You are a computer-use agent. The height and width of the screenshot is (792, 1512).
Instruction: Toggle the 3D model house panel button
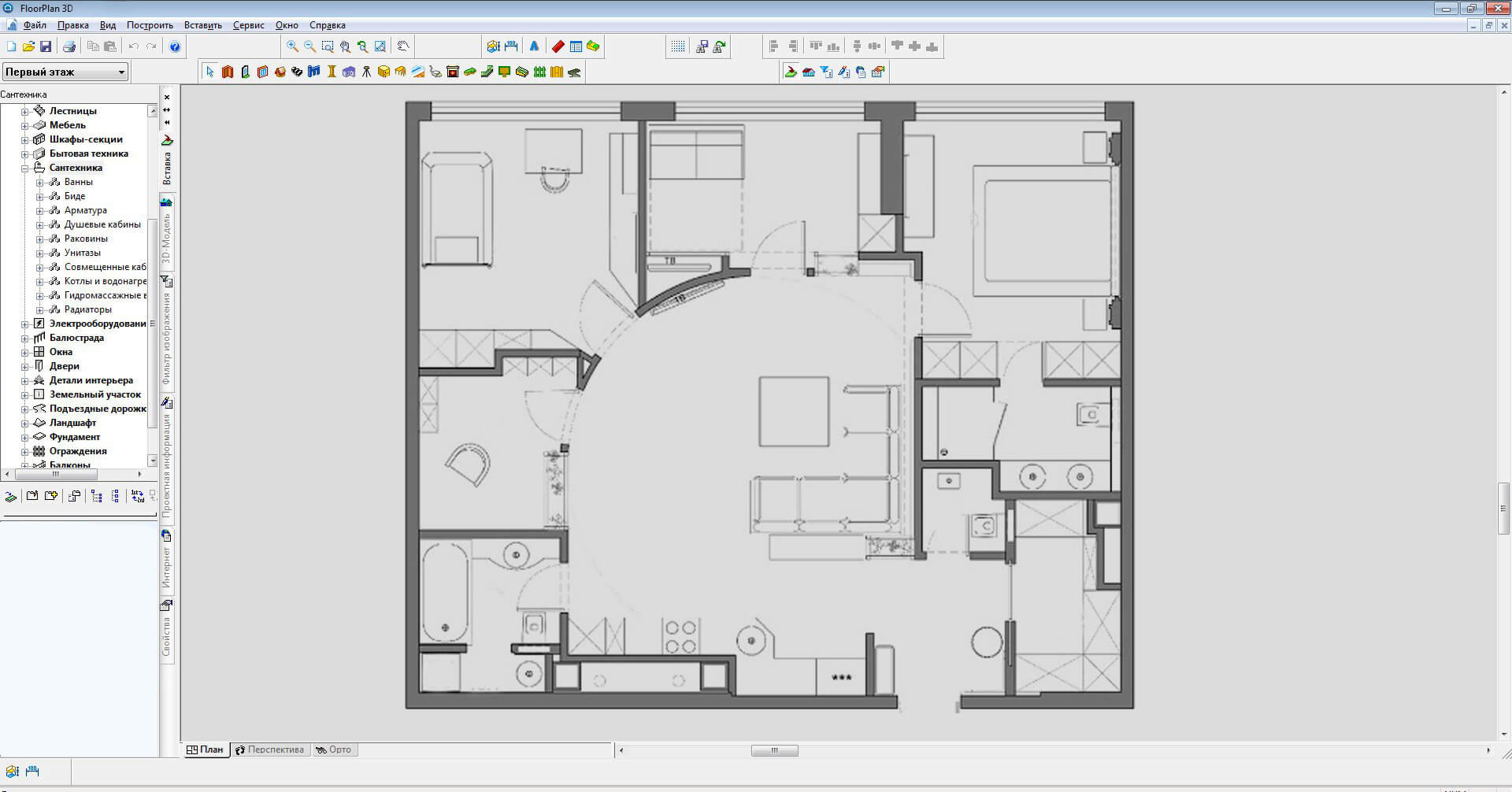click(167, 203)
